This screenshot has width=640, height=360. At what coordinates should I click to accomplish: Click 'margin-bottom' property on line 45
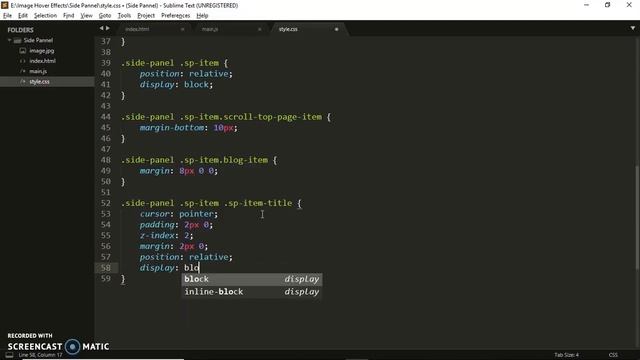(172, 128)
